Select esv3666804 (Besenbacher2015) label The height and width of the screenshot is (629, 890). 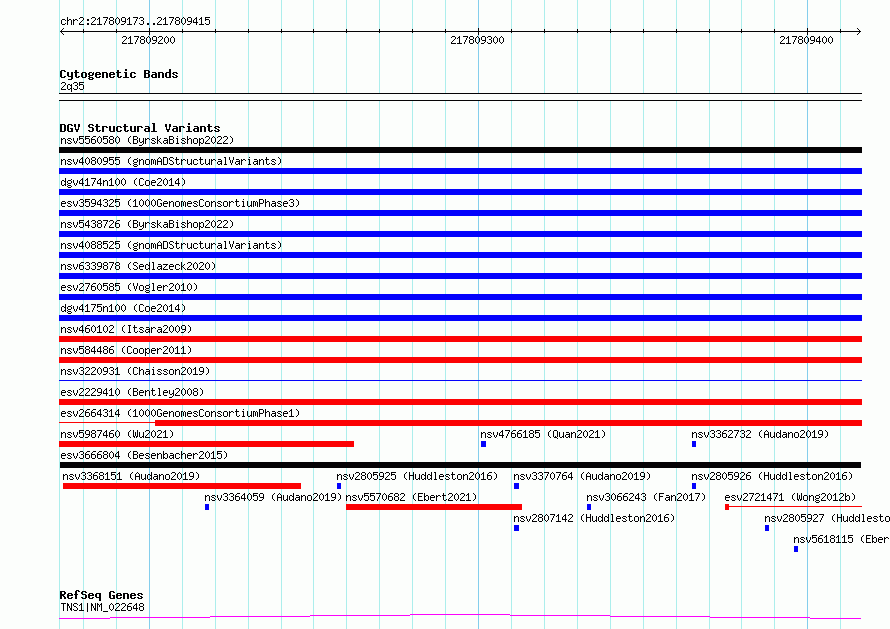click(144, 455)
